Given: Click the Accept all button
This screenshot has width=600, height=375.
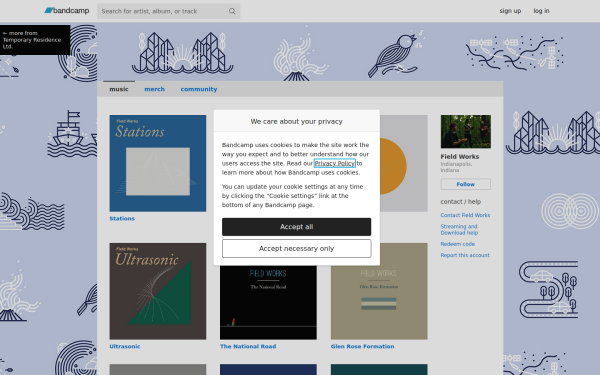Looking at the screenshot, I should tap(297, 227).
